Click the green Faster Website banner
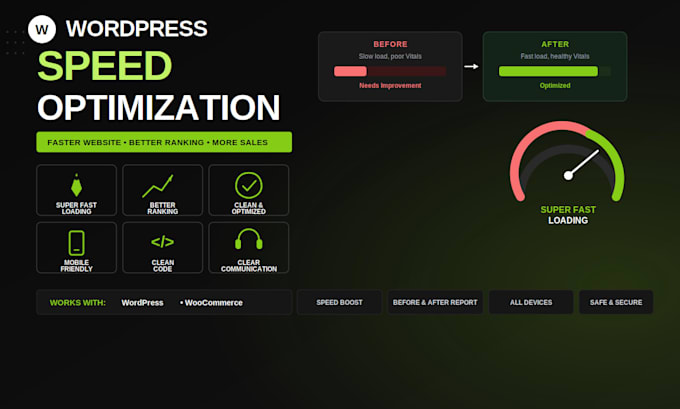This screenshot has height=409, width=680. (x=164, y=142)
